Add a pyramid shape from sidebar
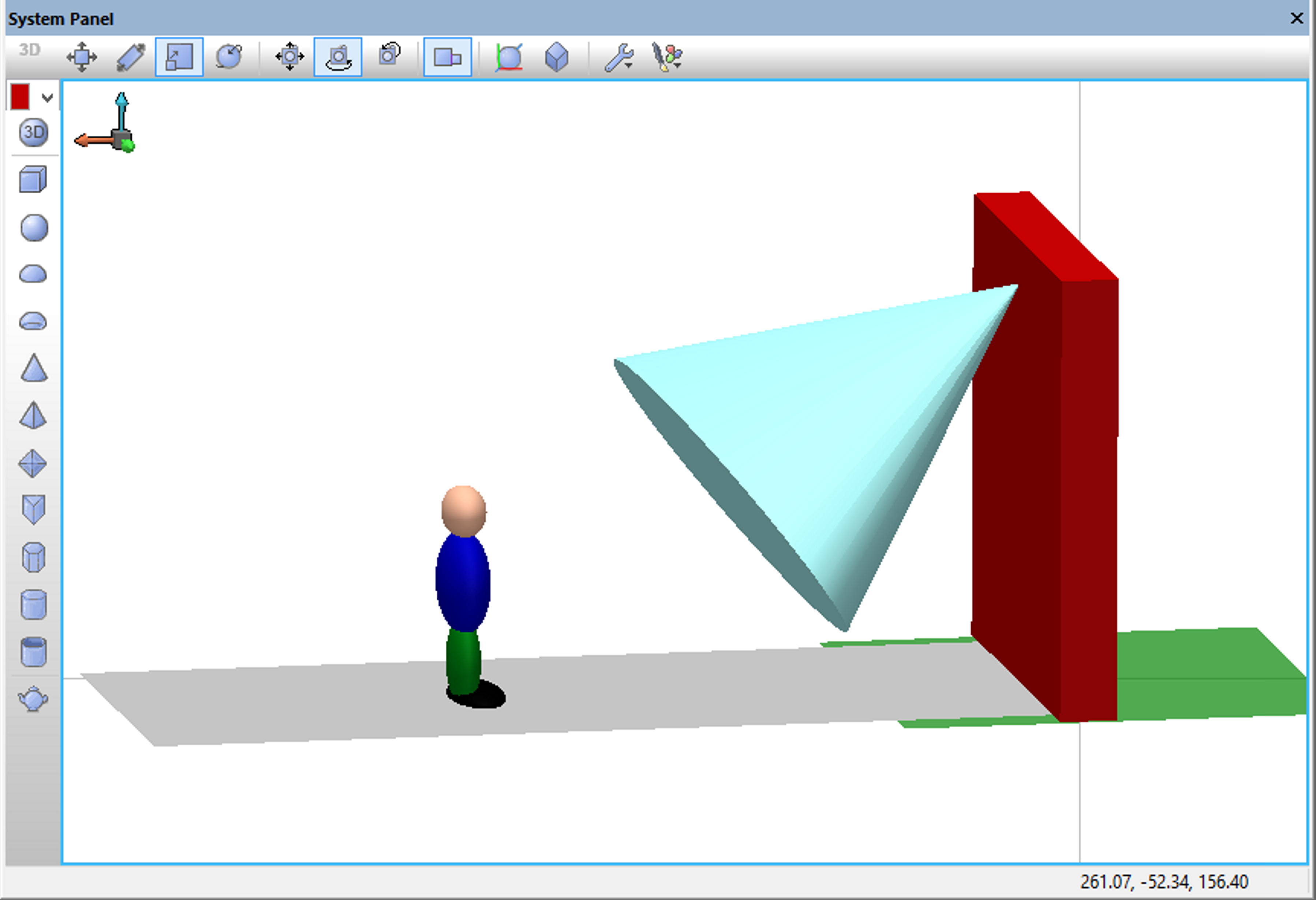This screenshot has width=1316, height=900. (x=33, y=416)
